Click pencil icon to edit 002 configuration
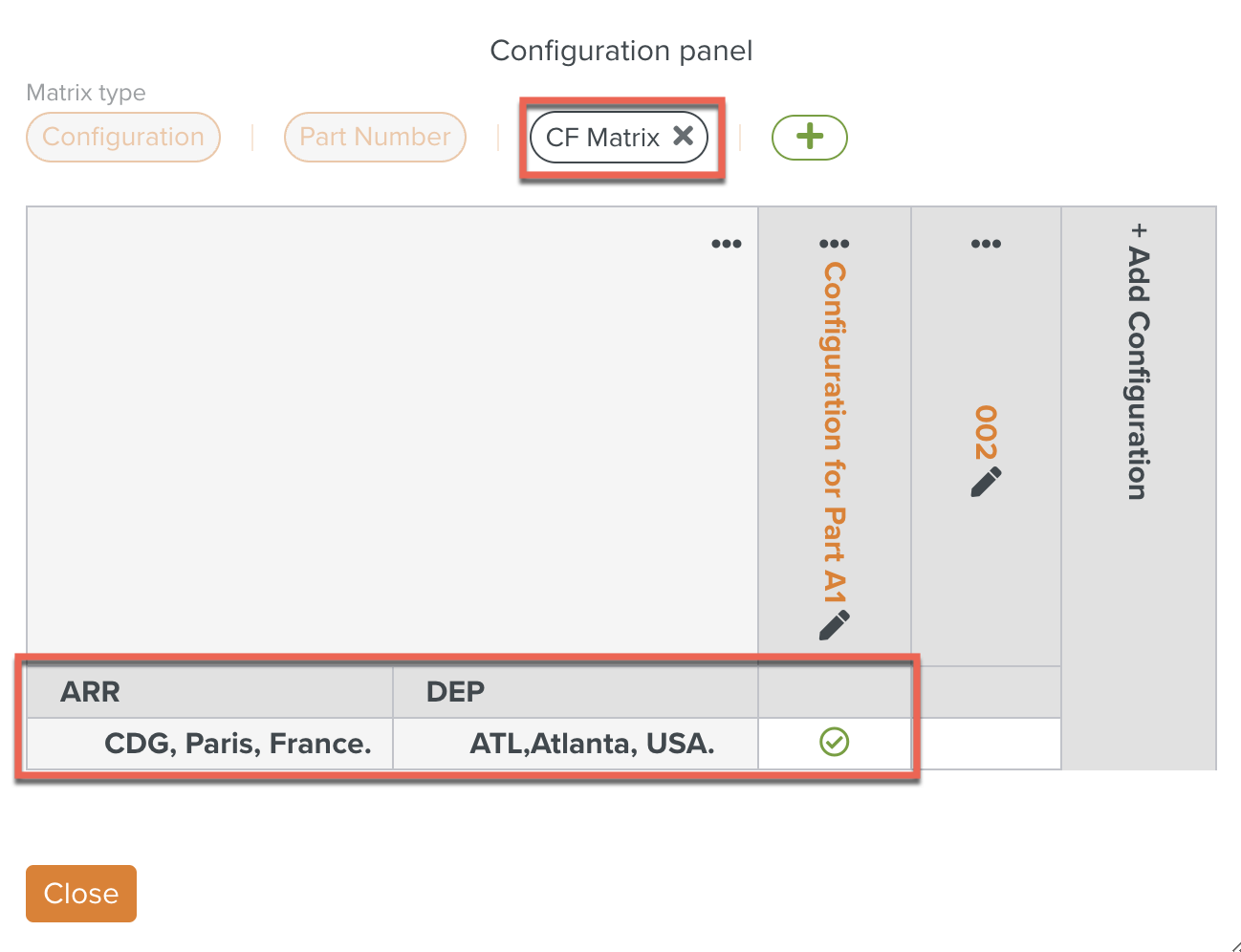 (986, 482)
